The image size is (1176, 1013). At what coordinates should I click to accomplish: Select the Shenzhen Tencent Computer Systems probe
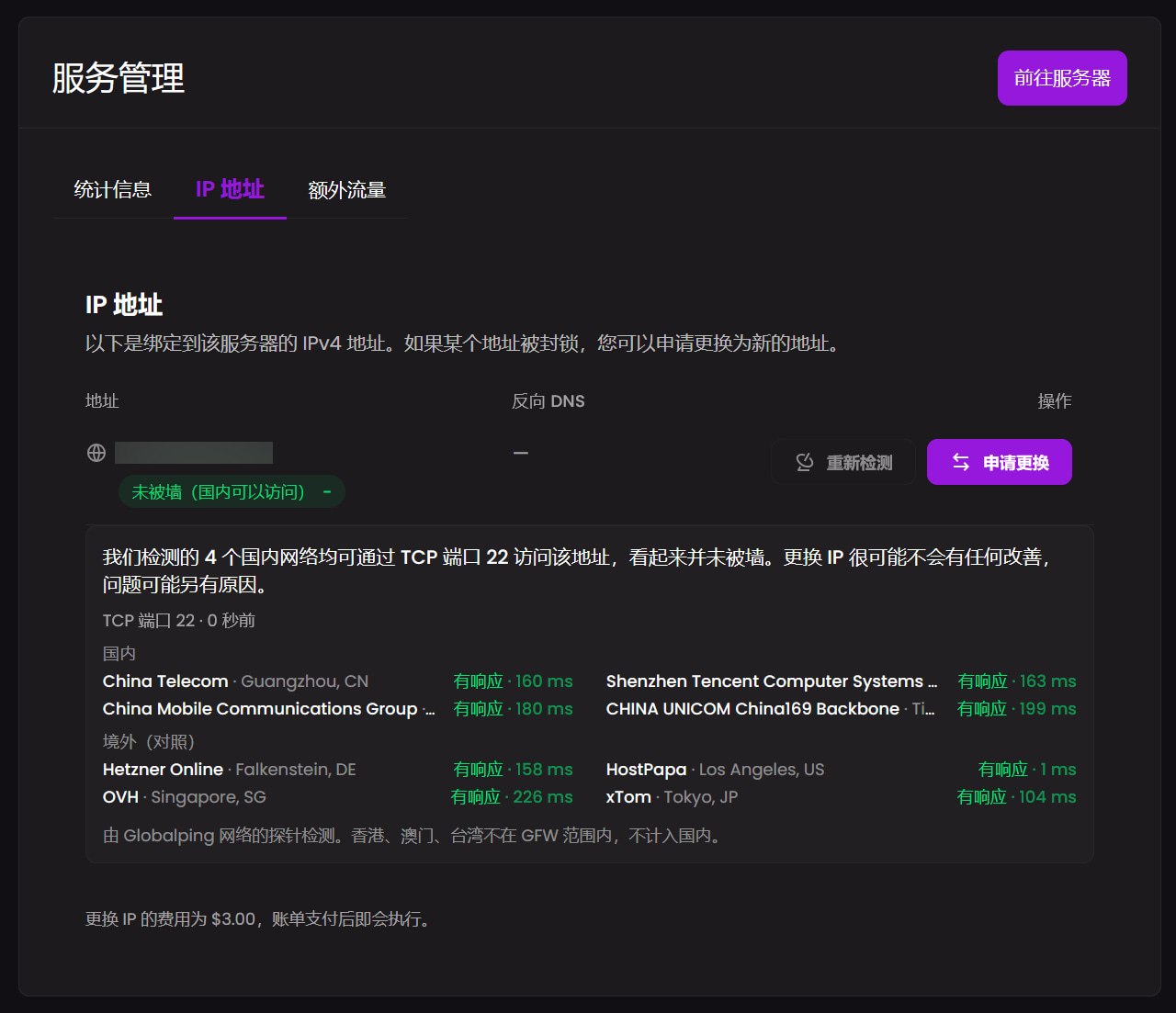pos(772,681)
